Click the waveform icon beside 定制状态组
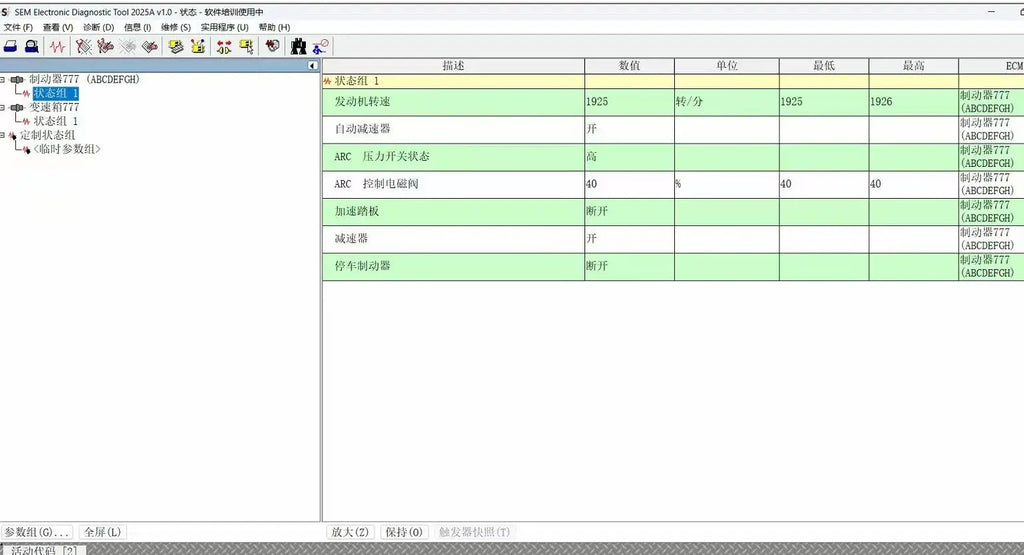1024x555 pixels. (x=12, y=135)
